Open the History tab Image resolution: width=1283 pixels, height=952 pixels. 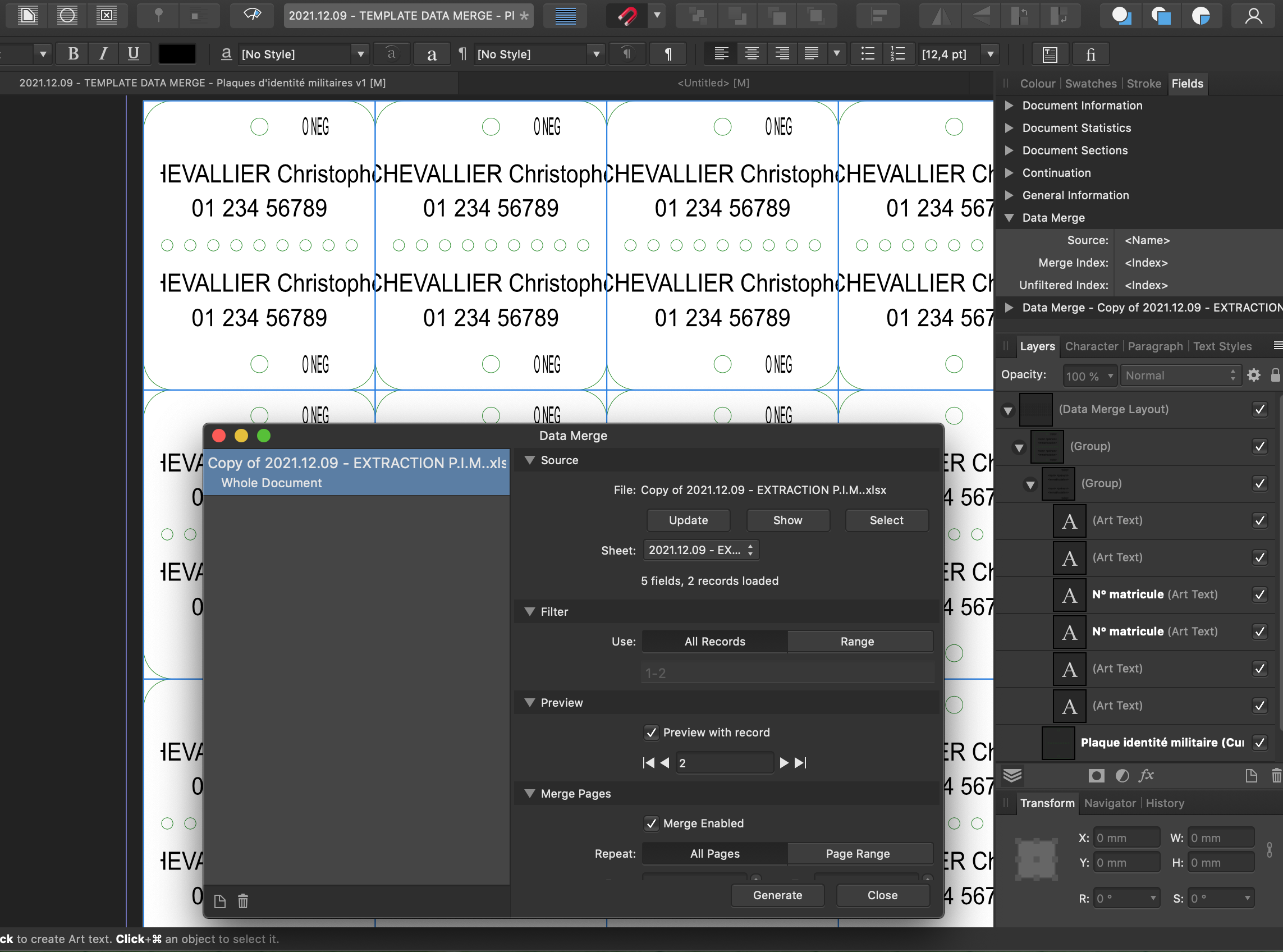coord(1165,803)
